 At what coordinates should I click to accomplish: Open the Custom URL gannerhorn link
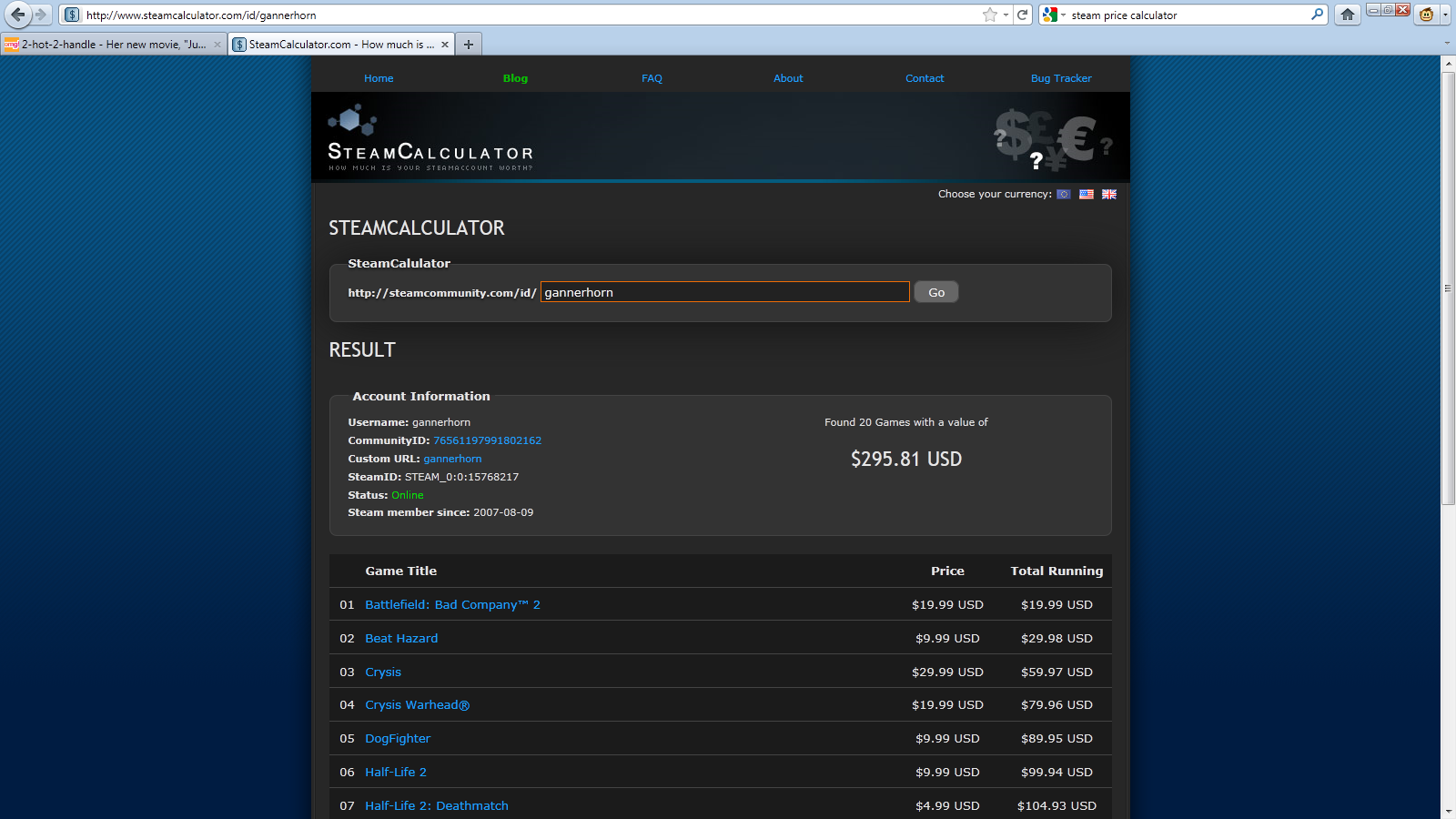(x=452, y=459)
